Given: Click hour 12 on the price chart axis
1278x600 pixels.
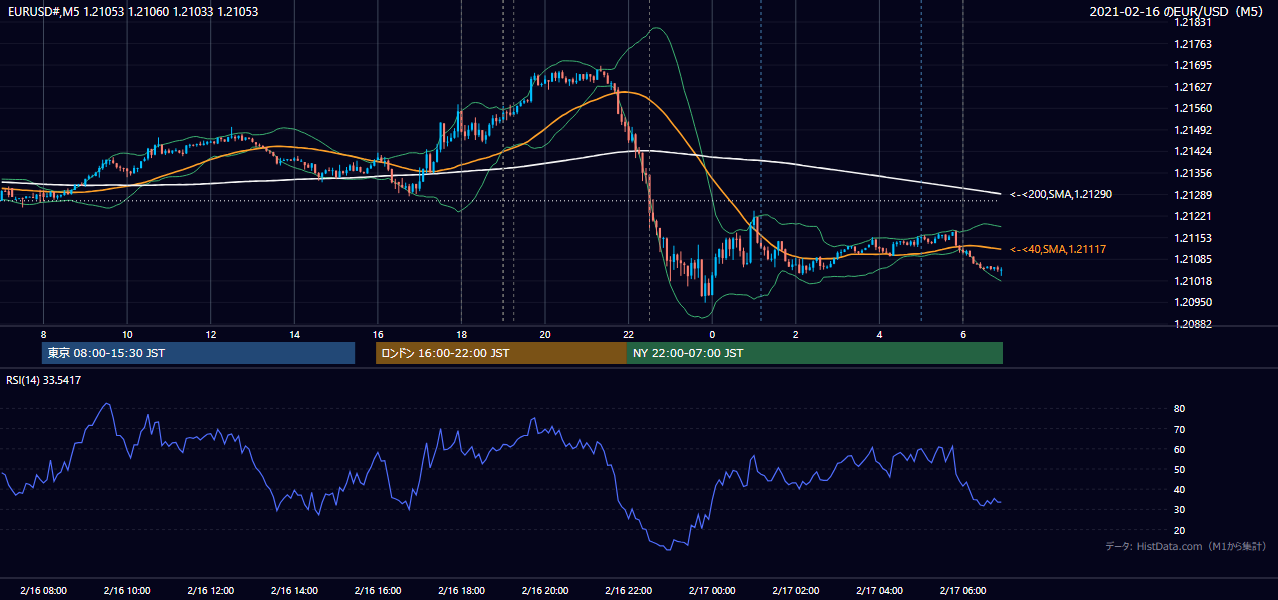Looking at the screenshot, I should point(211,334).
